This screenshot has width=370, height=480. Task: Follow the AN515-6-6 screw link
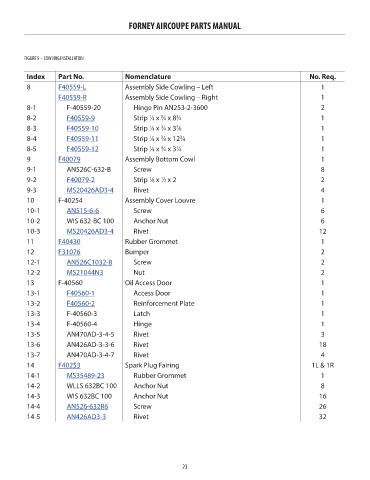point(83,211)
